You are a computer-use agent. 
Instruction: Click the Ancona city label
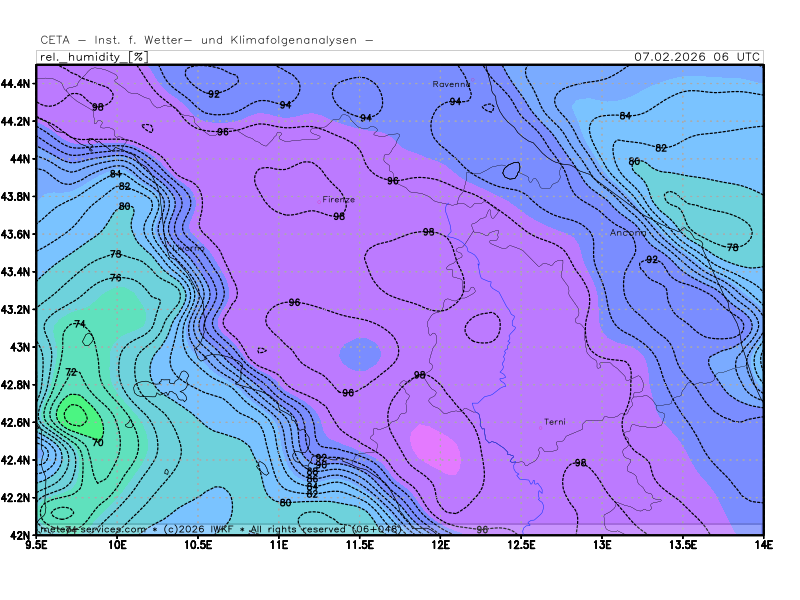tap(627, 232)
